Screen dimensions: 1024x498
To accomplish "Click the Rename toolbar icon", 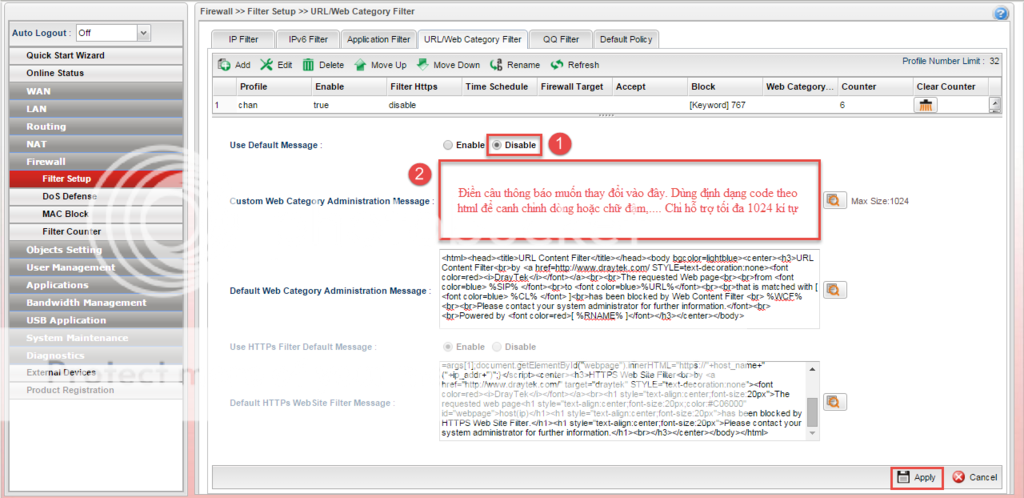I will tap(496, 65).
